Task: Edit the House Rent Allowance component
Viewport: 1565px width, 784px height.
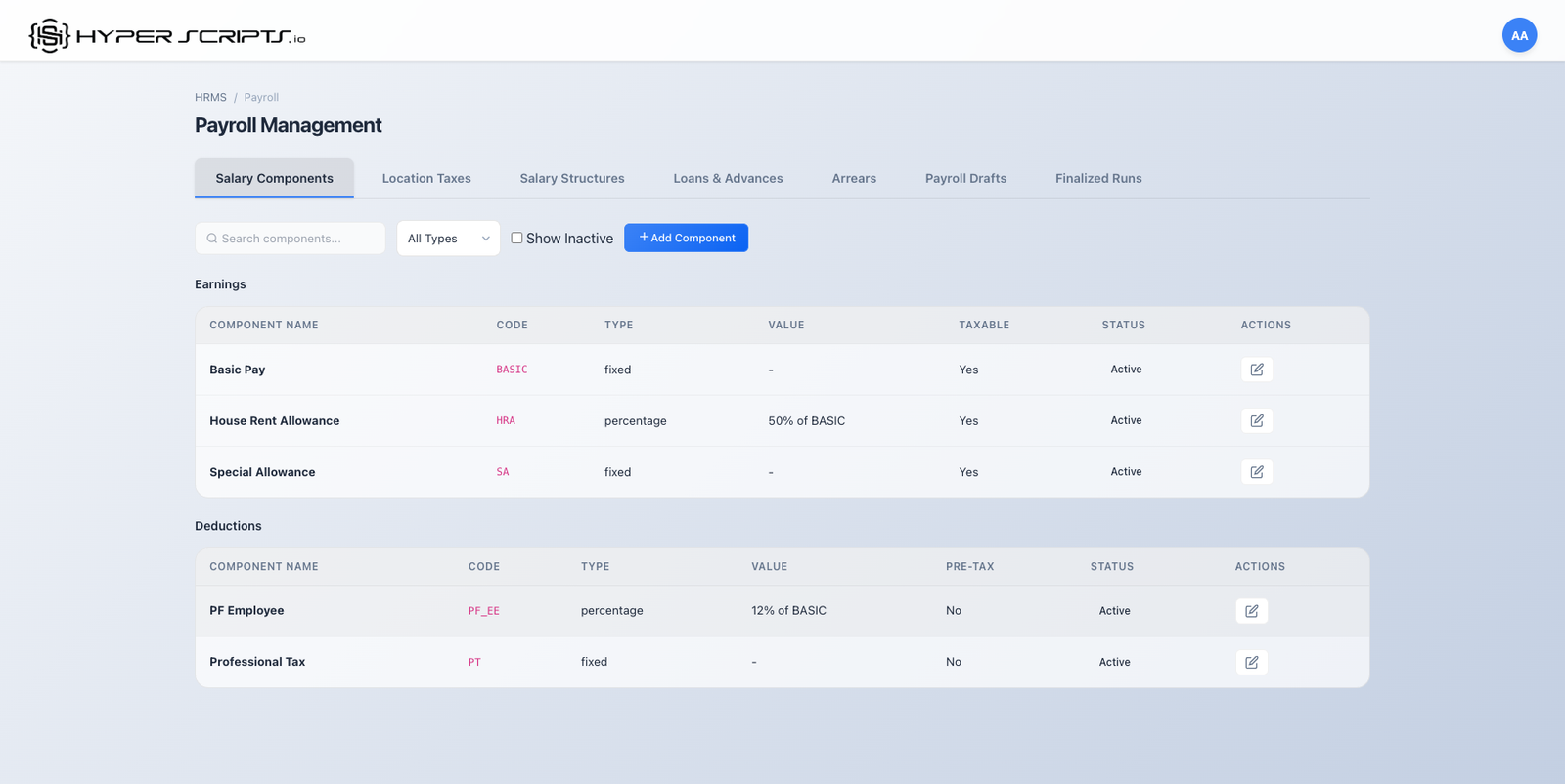Action: click(1256, 420)
